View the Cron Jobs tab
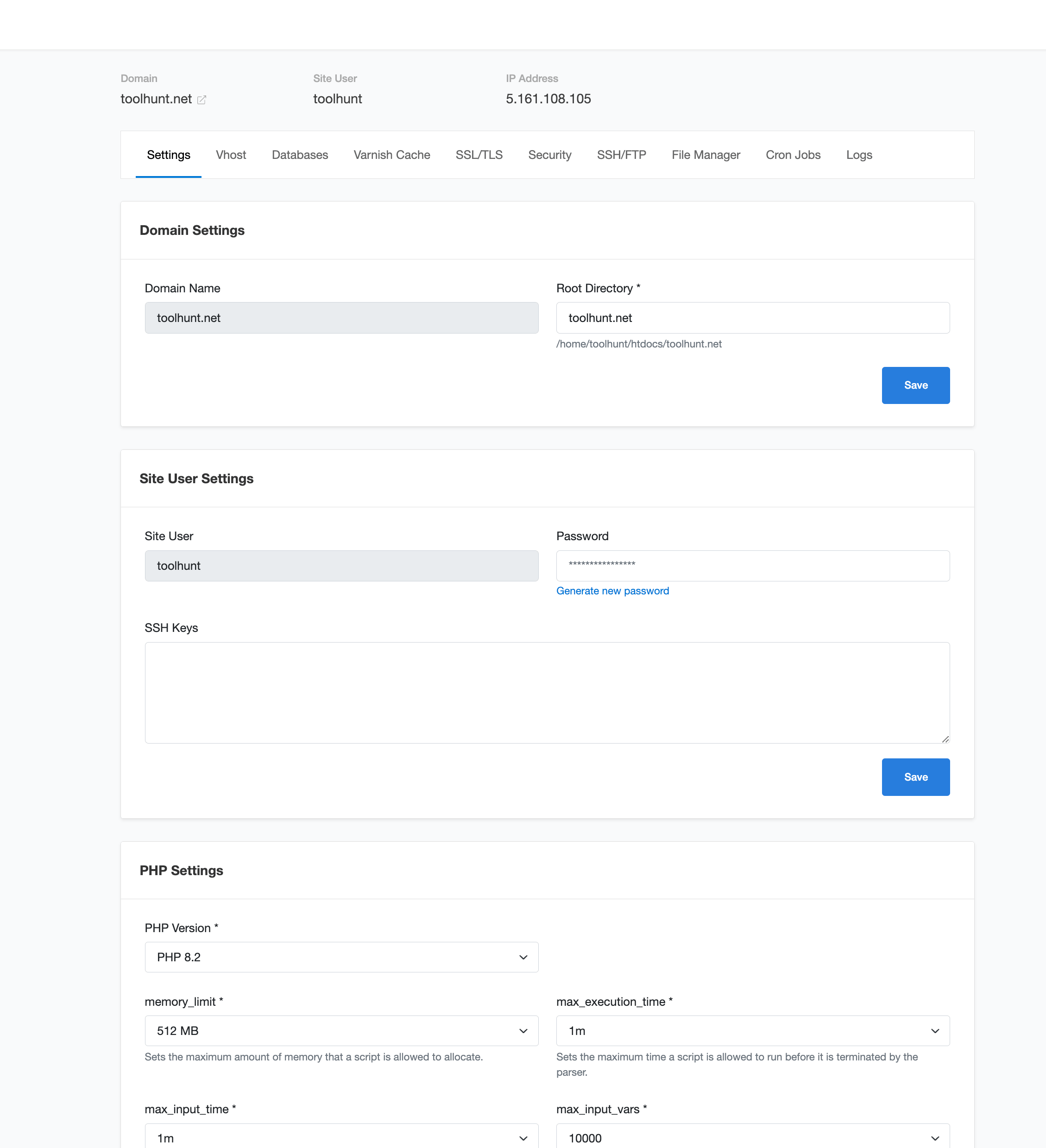Viewport: 1046px width, 1148px height. (x=793, y=155)
